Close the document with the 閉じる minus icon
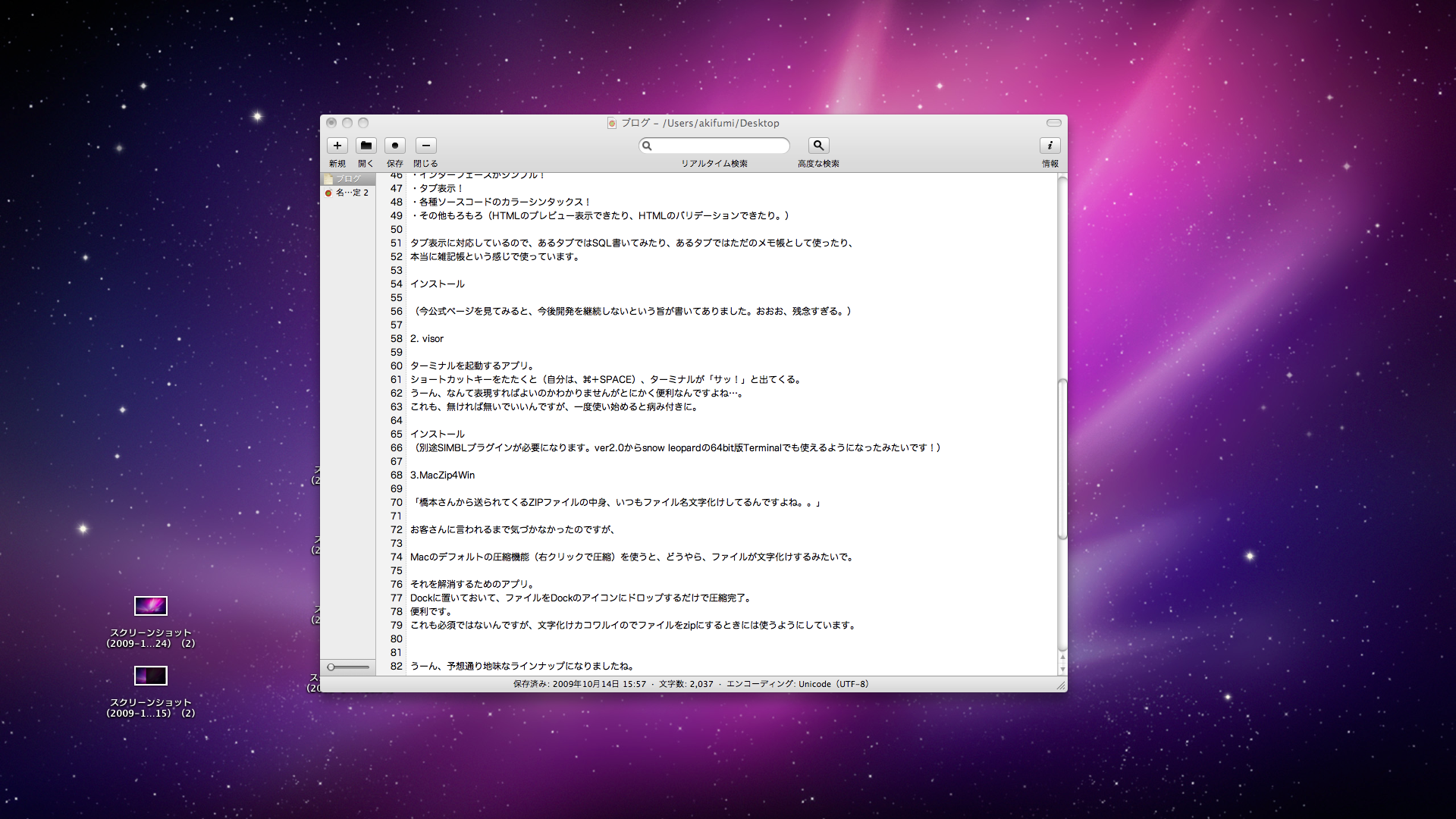 coord(426,146)
